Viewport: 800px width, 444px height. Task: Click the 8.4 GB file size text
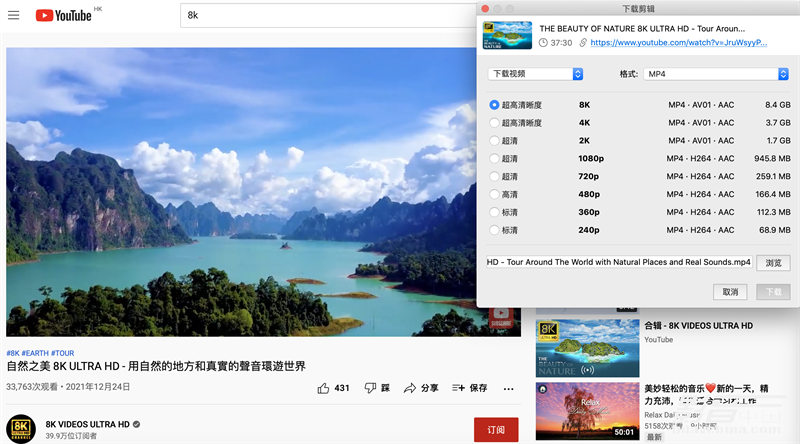pyautogui.click(x=778, y=105)
